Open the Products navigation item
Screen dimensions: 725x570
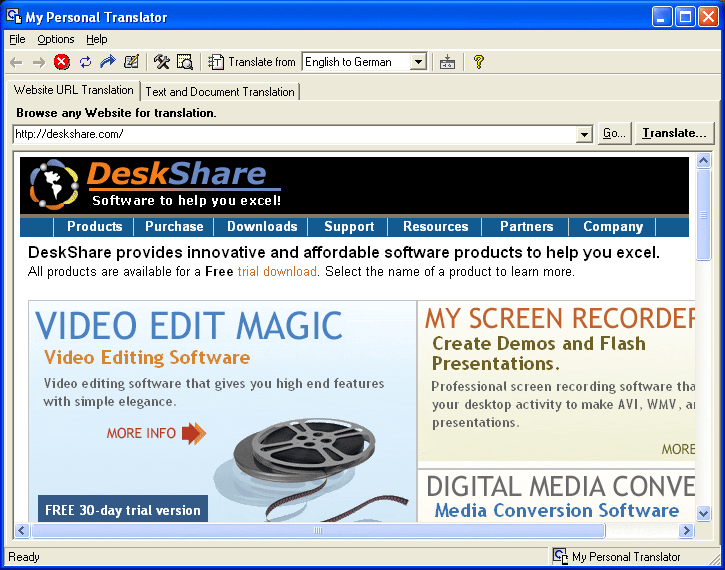click(94, 227)
